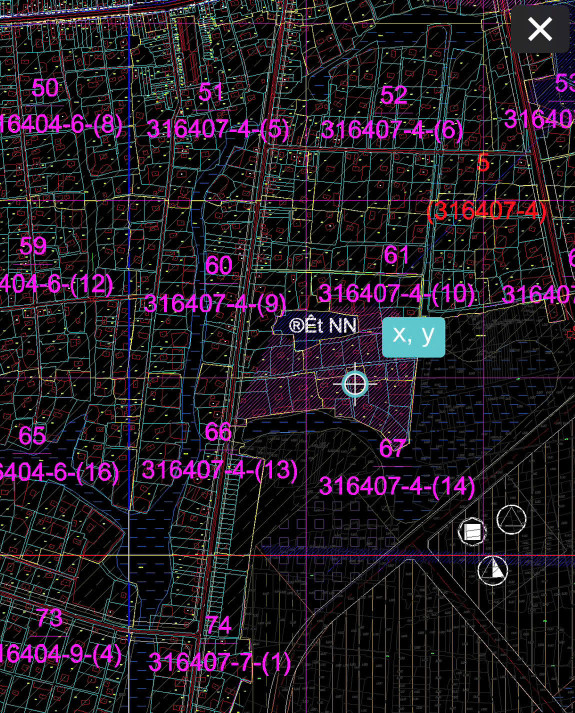Viewport: 575px width, 713px height.
Task: Click the empty triangle circle symbol
Action: [x=511, y=519]
